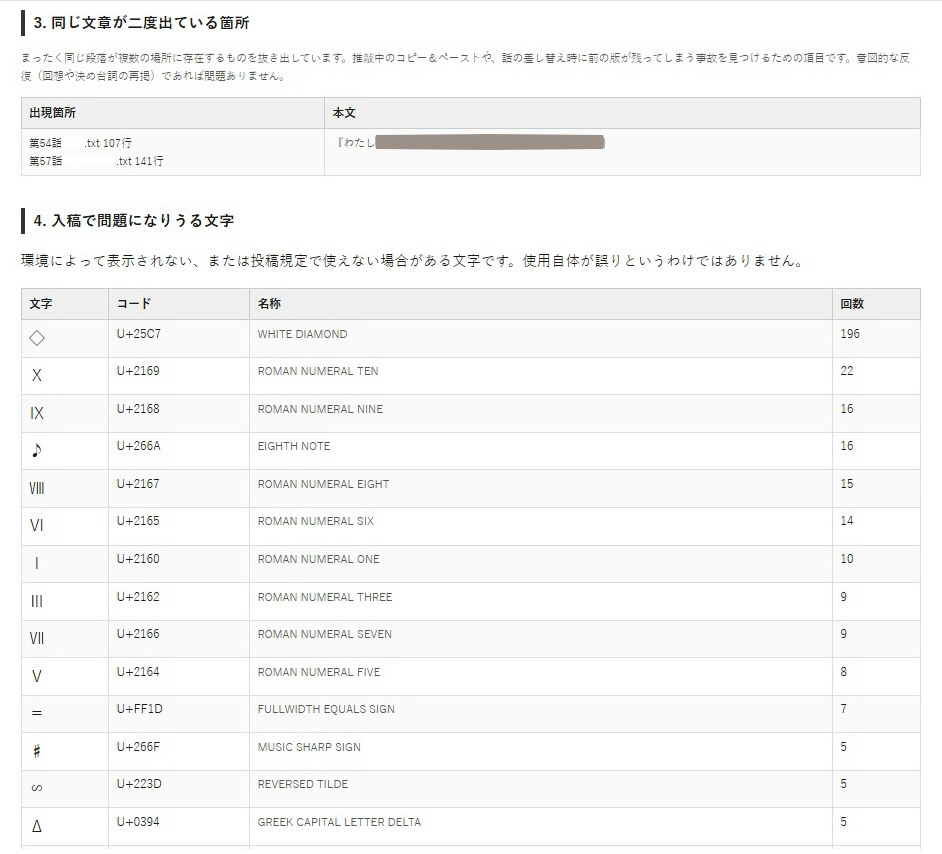Click 'ROMAN NUMERAL THREE' name
Viewport: 942px width, 854px height.
click(325, 598)
